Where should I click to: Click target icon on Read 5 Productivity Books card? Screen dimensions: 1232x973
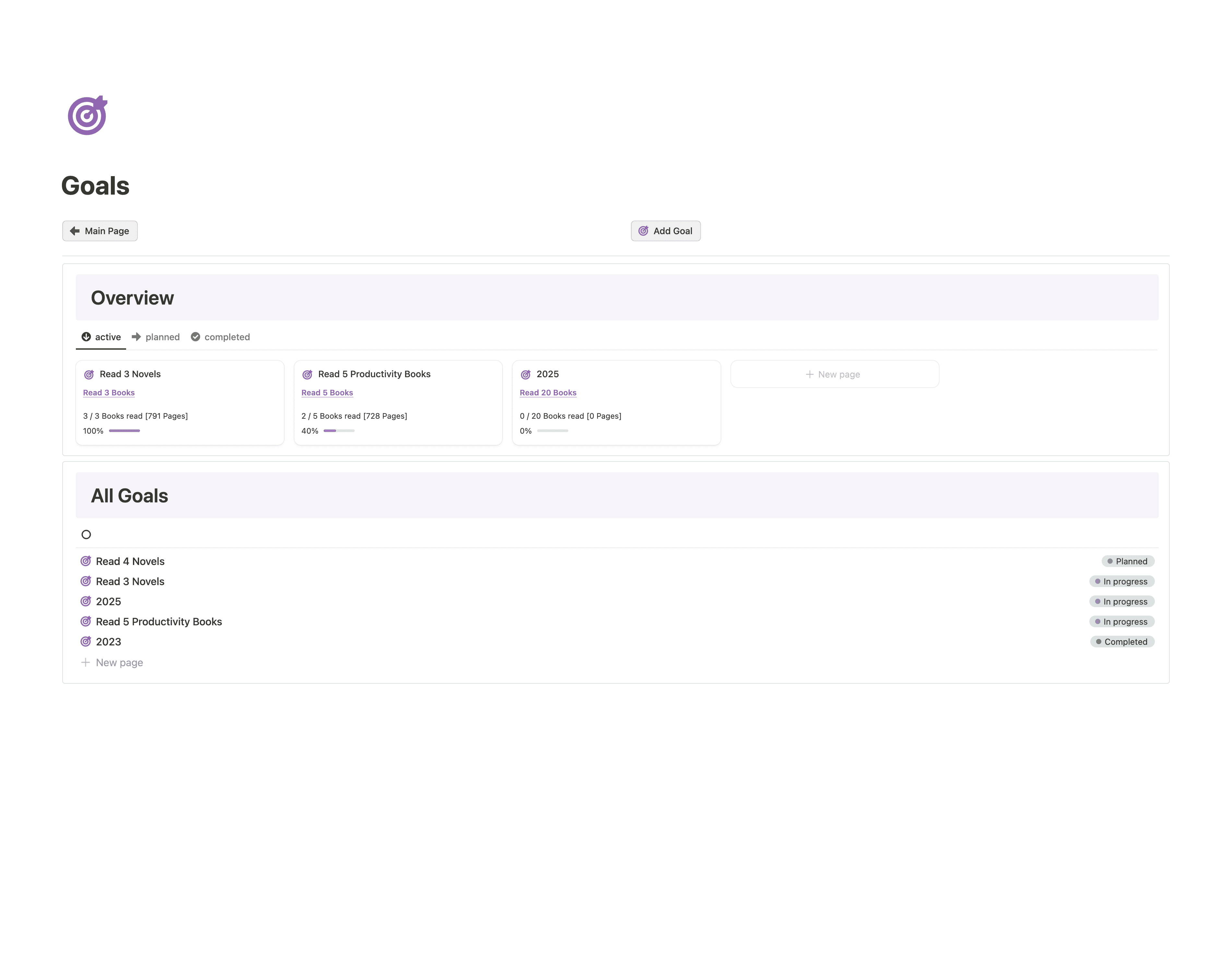point(307,374)
